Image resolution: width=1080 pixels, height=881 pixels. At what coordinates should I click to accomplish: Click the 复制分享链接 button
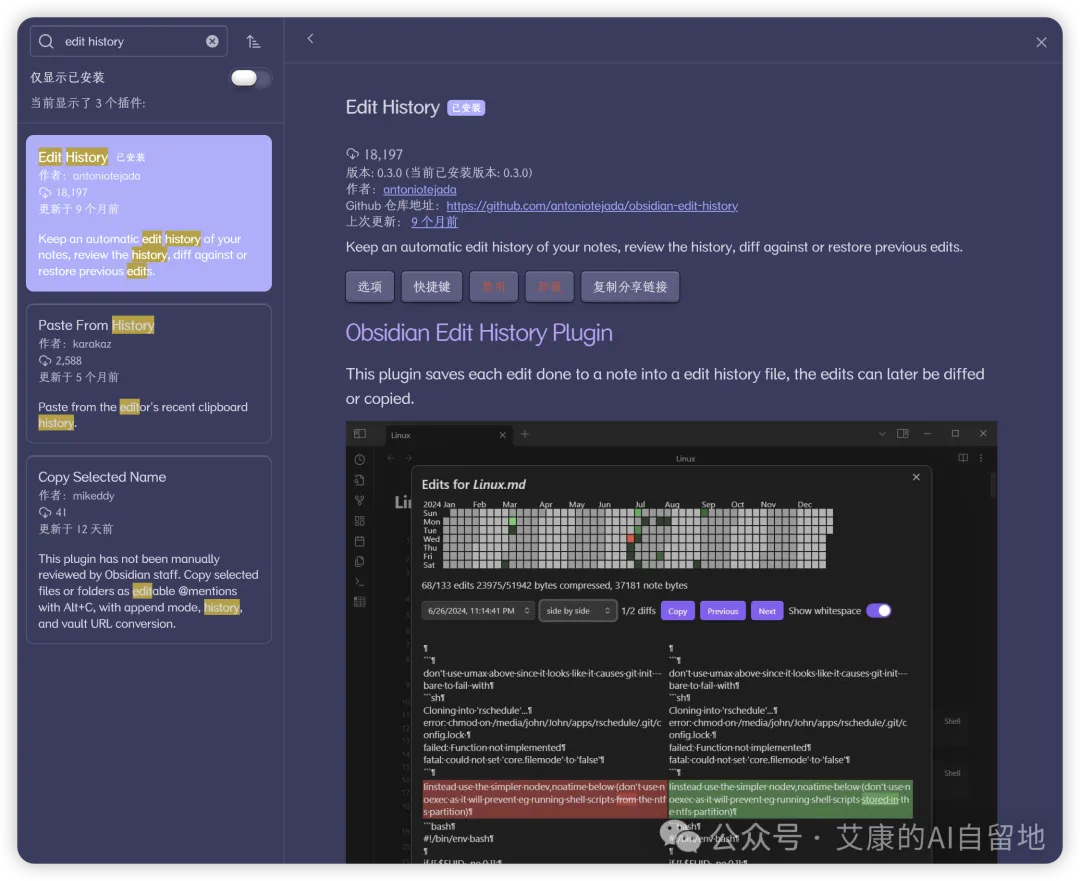point(630,287)
